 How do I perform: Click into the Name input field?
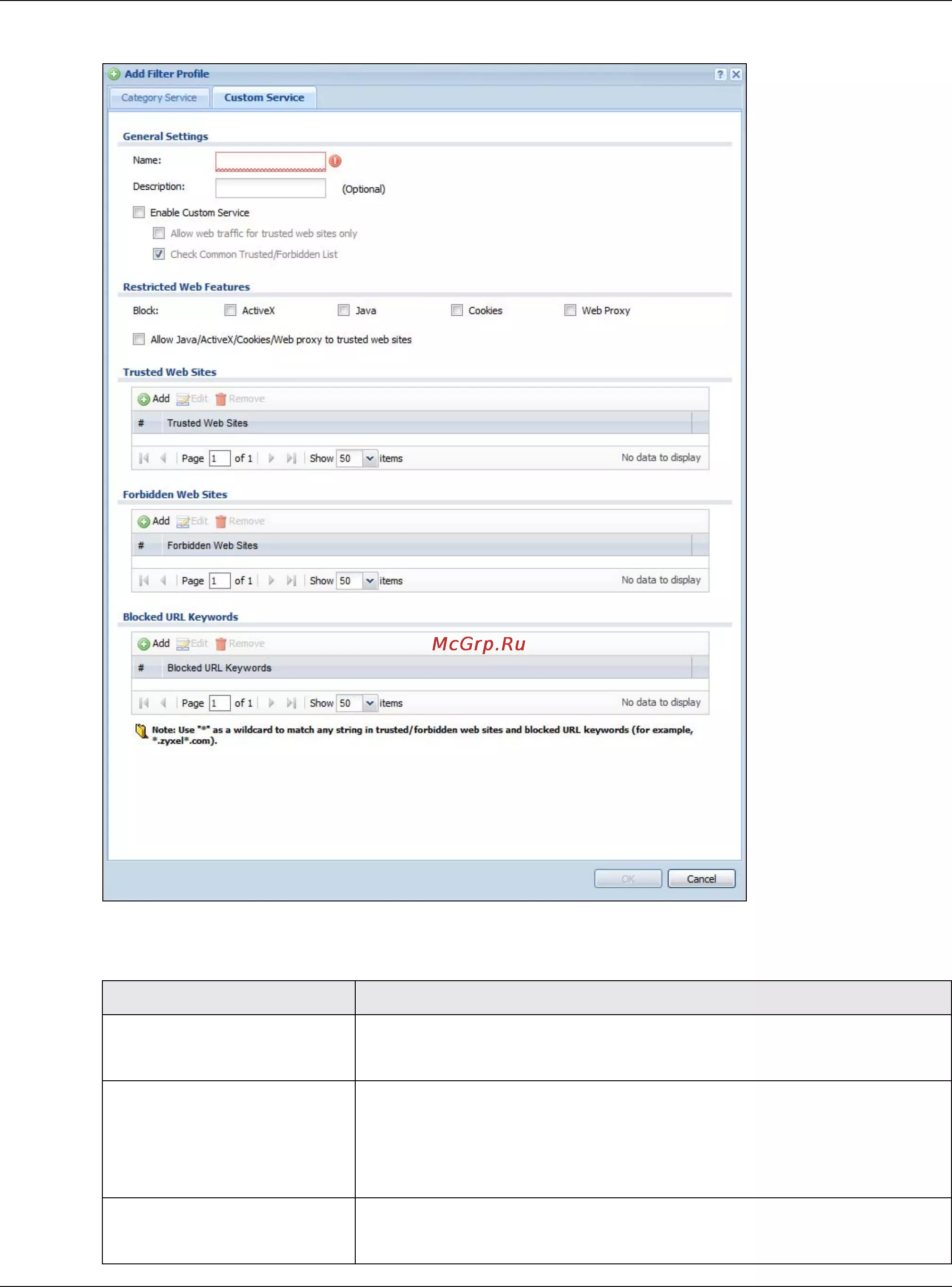(x=270, y=161)
